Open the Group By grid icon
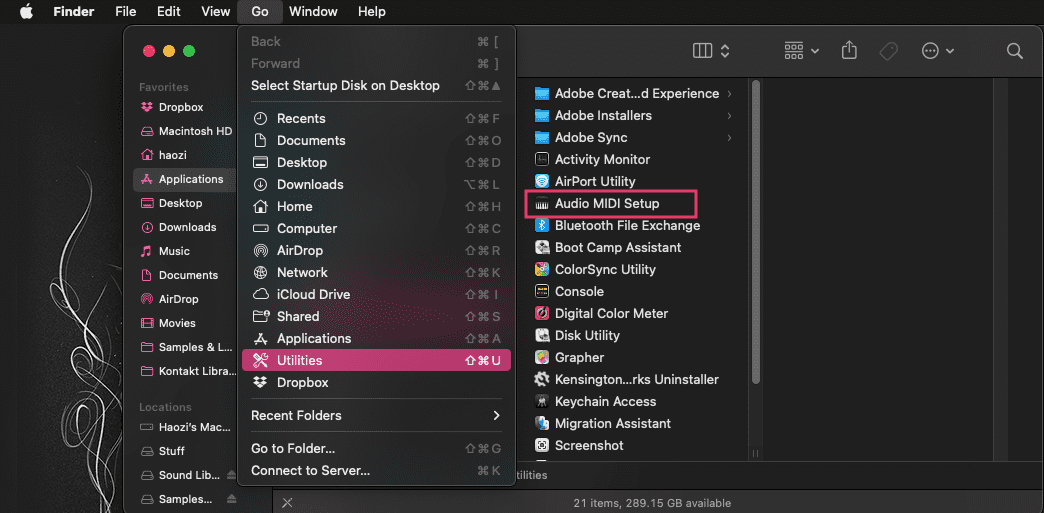The image size is (1044, 513). 794,51
